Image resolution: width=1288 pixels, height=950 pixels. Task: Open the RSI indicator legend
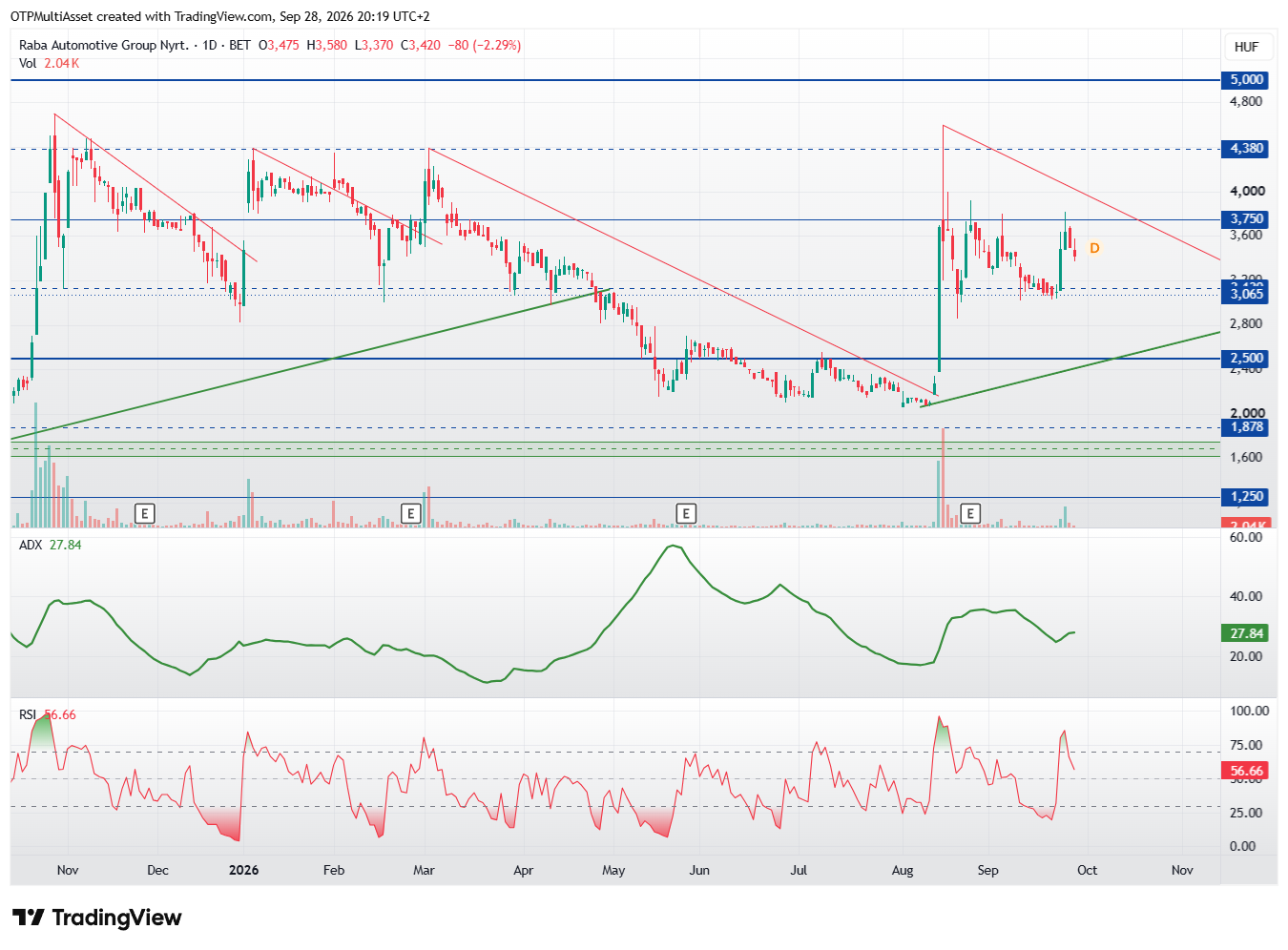point(48,714)
